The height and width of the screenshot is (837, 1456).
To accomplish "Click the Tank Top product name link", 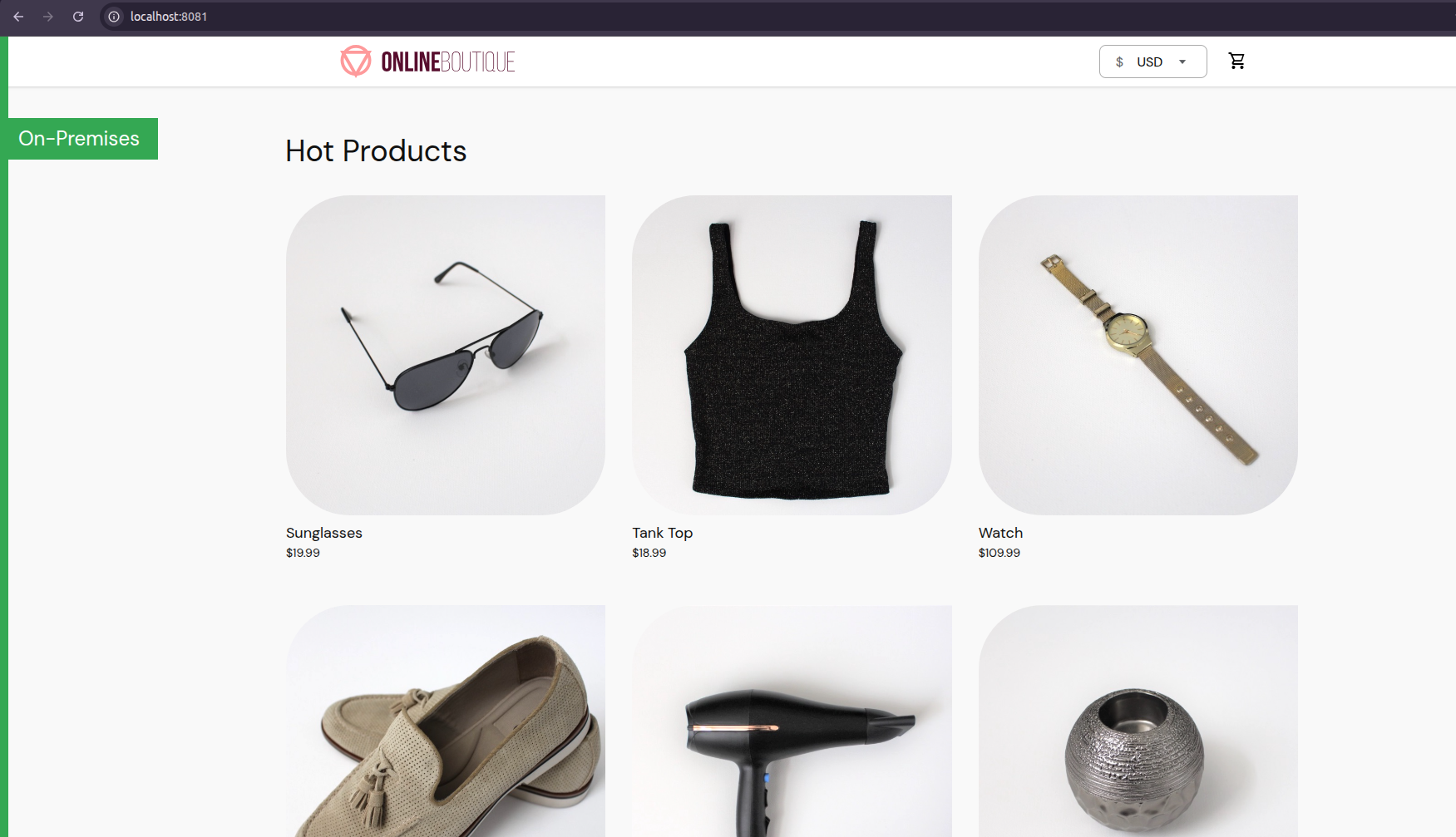I will [x=663, y=533].
